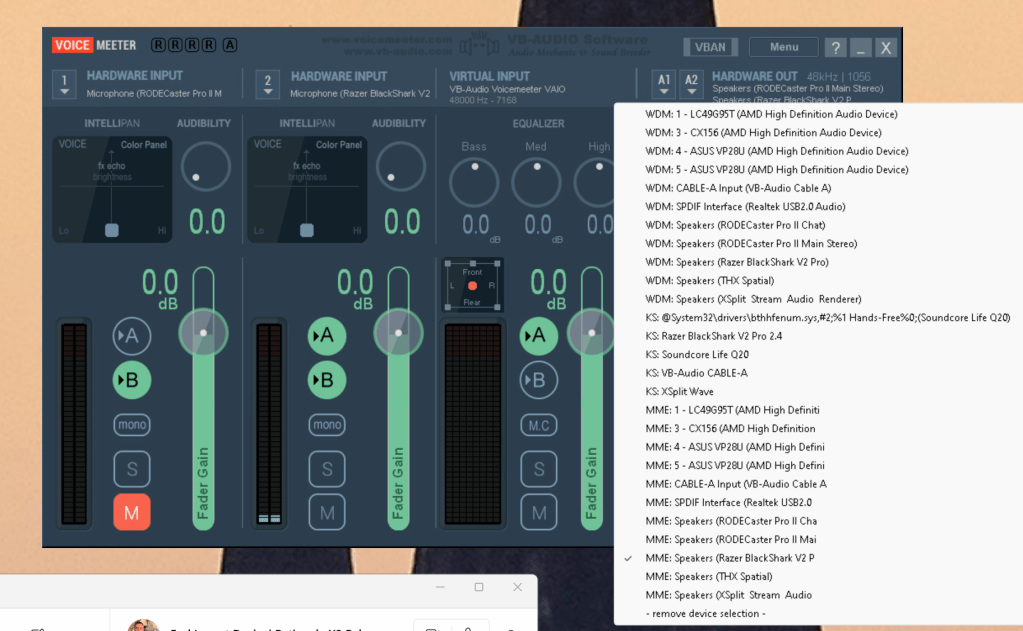Open A2 hardware output selector
The width and height of the screenshot is (1023, 631).
point(692,84)
